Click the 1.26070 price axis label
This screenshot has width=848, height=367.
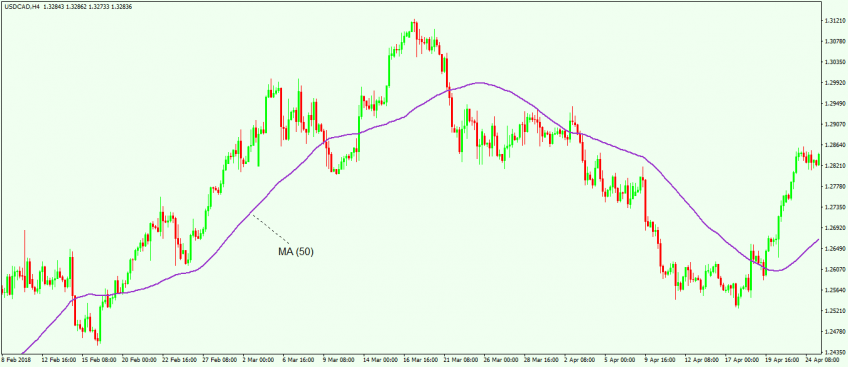tap(836, 269)
